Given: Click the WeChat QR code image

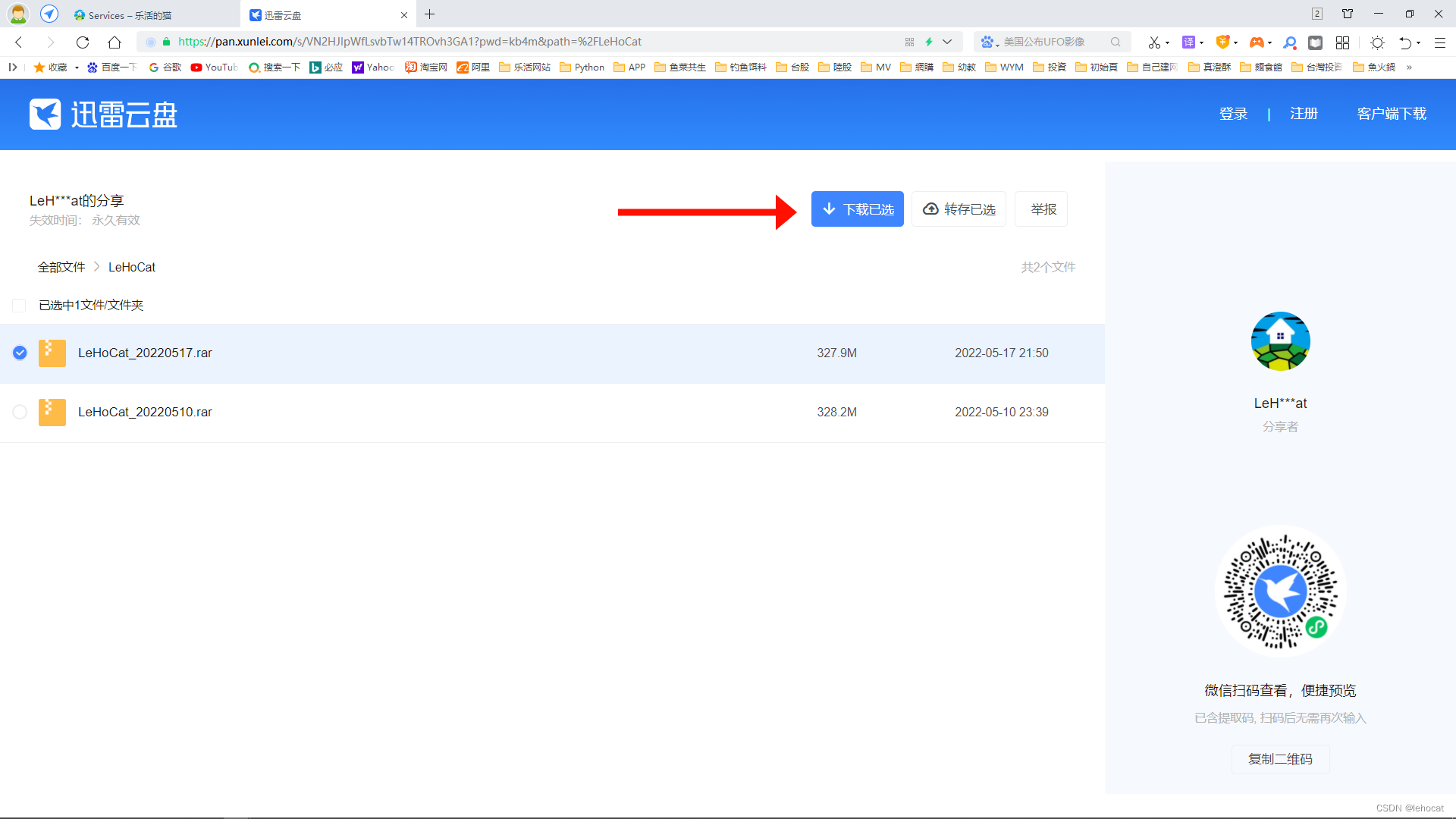Looking at the screenshot, I should (1280, 591).
